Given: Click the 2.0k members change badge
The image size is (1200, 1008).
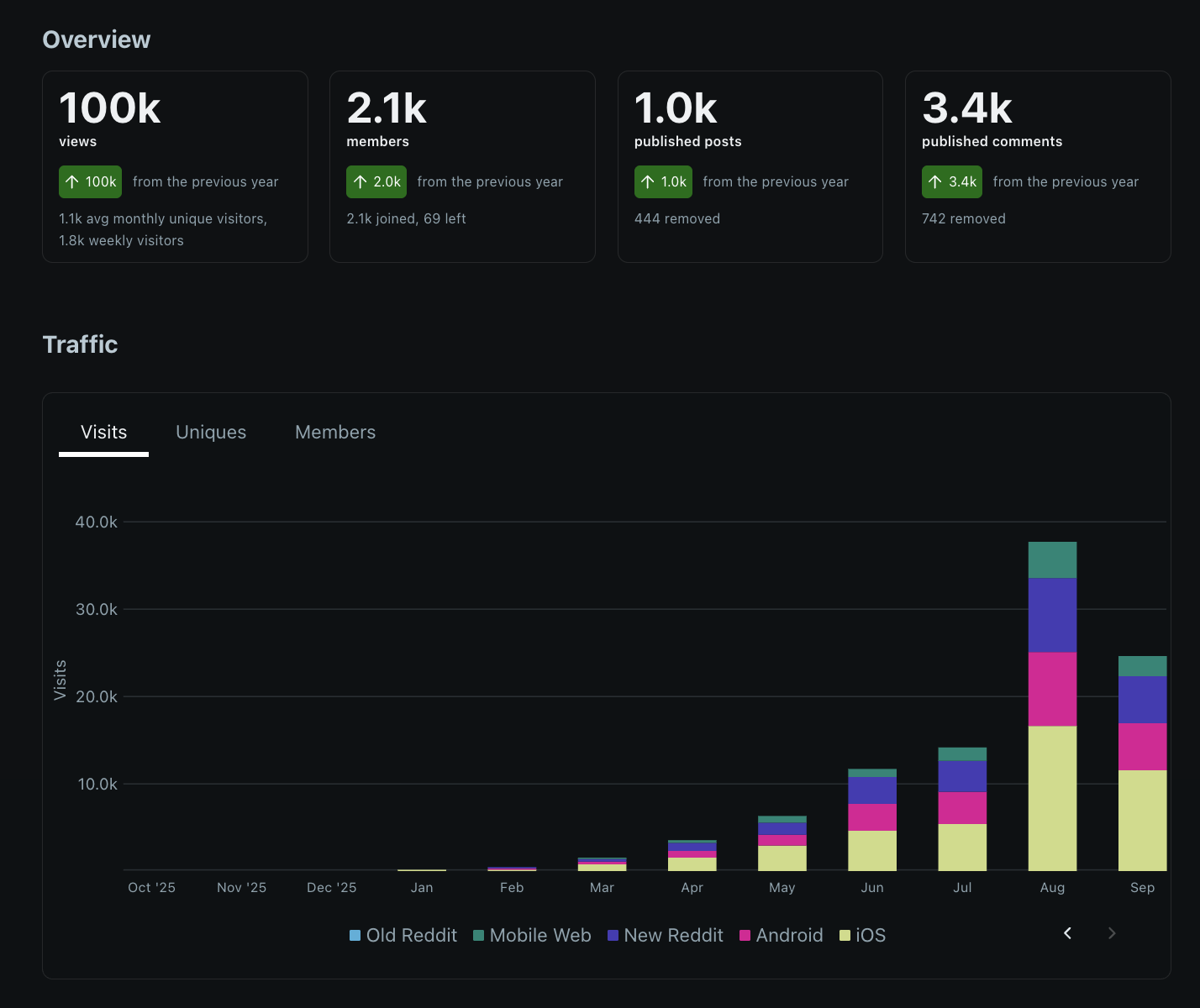Looking at the screenshot, I should (x=376, y=182).
